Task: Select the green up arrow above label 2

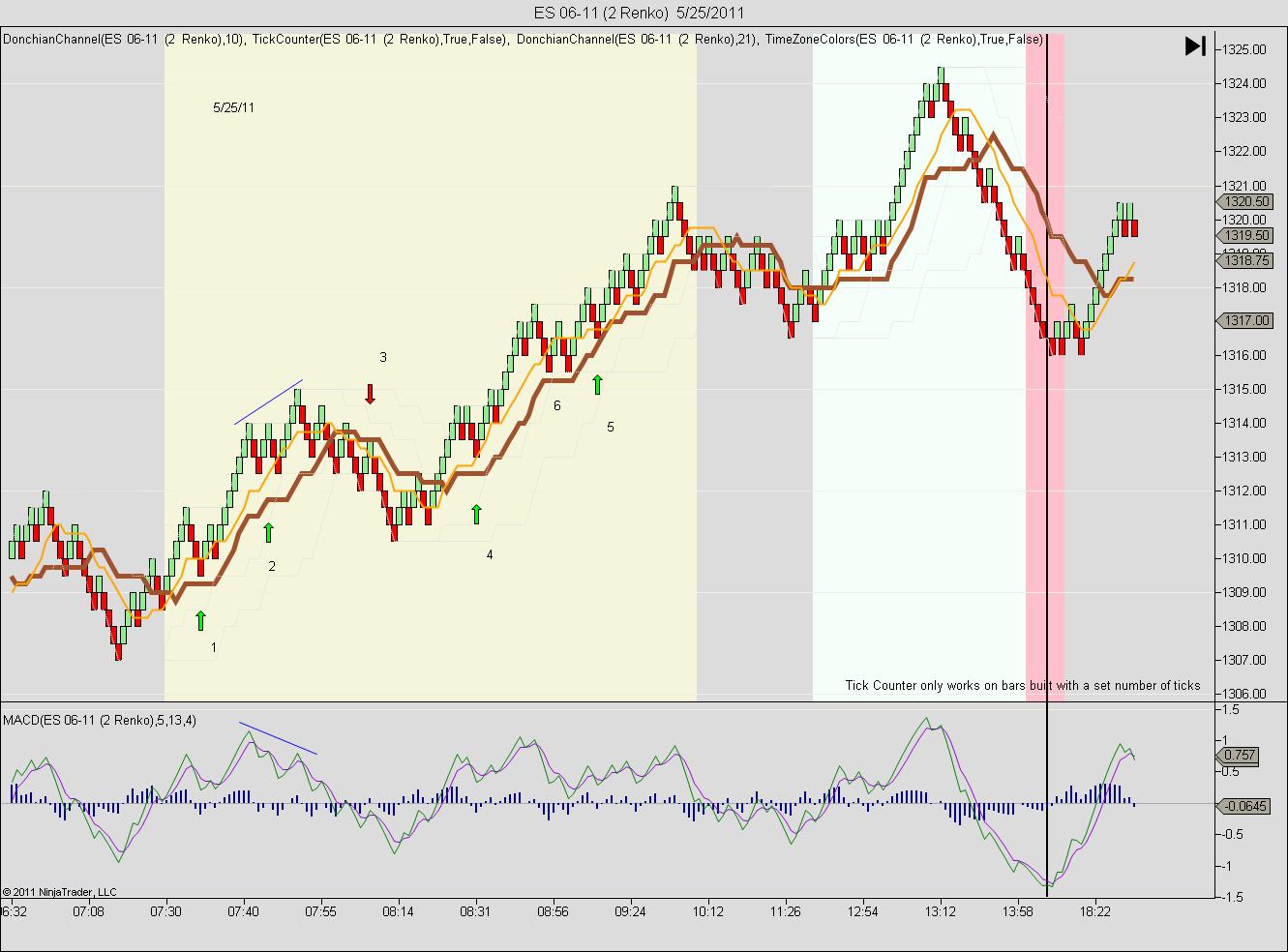Action: coord(269,531)
